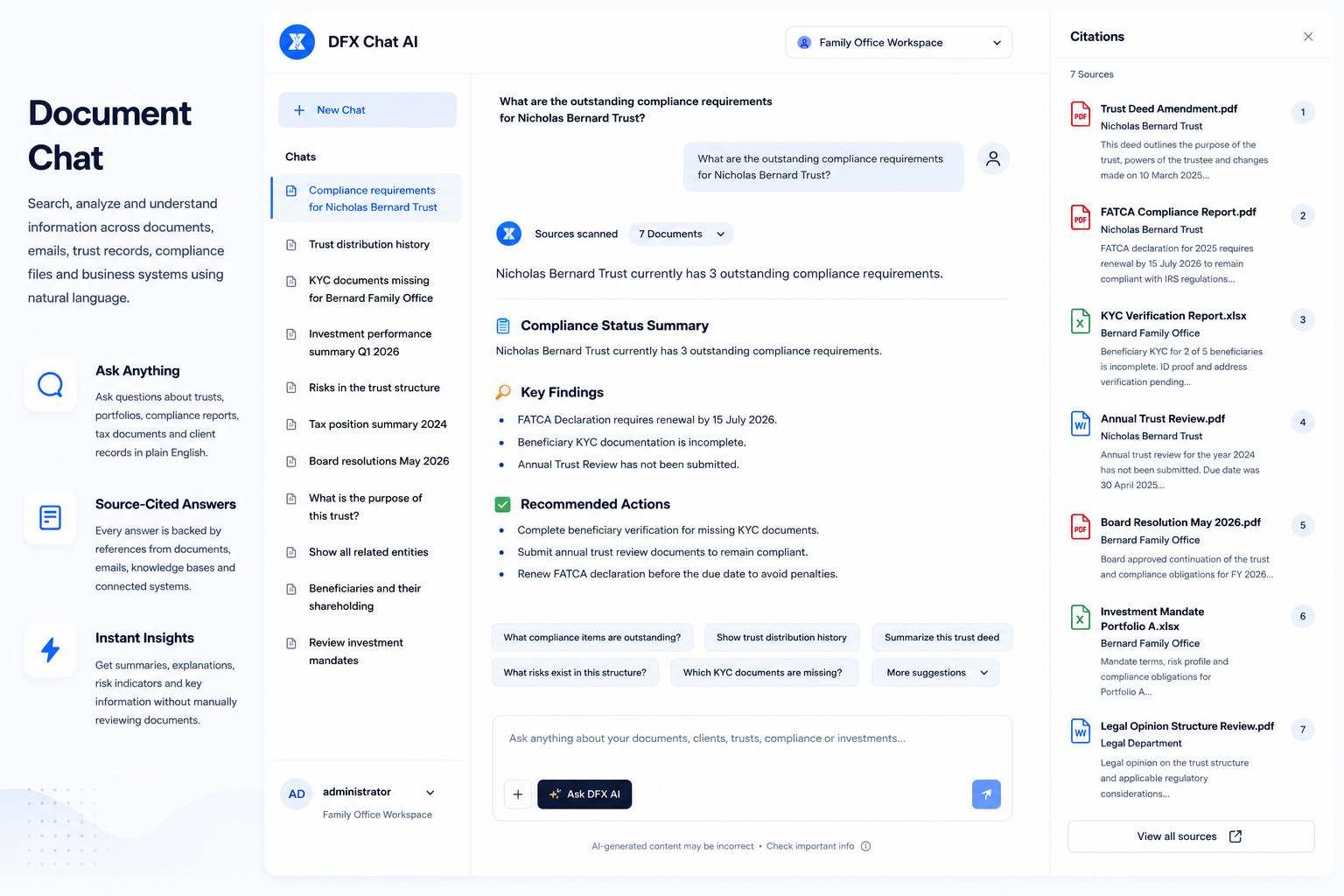Open citation Annual Trust Review.pdf
1344x896 pixels.
pyautogui.click(x=1162, y=419)
